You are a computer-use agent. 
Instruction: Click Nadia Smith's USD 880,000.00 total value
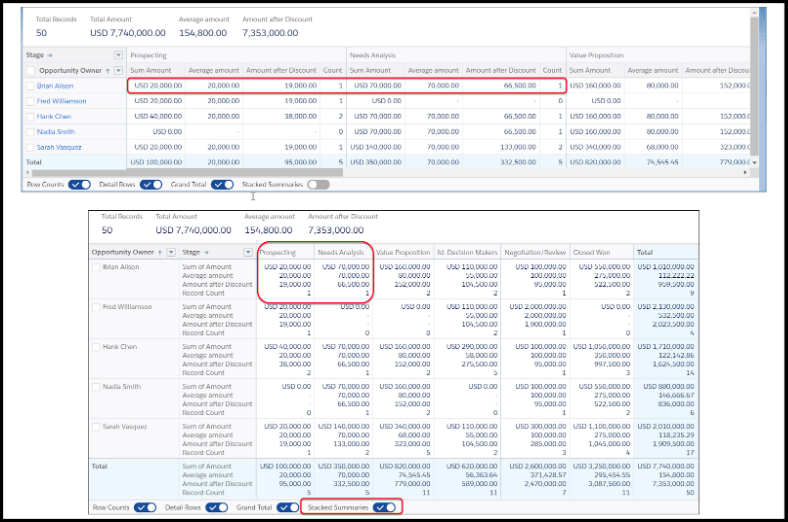(x=669, y=386)
